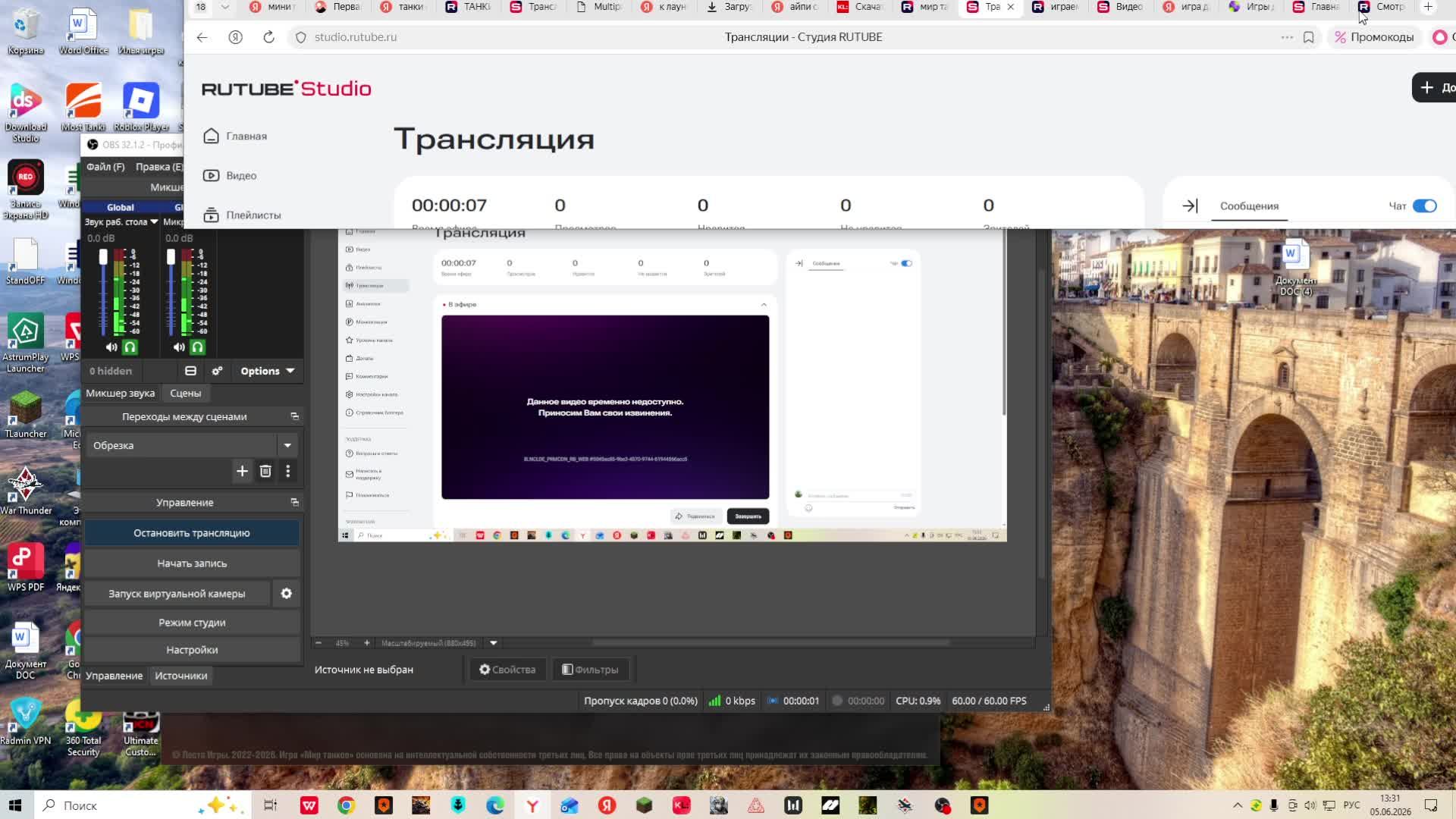Click Остановить трансляцию button
The width and height of the screenshot is (1456, 819).
pyautogui.click(x=192, y=533)
